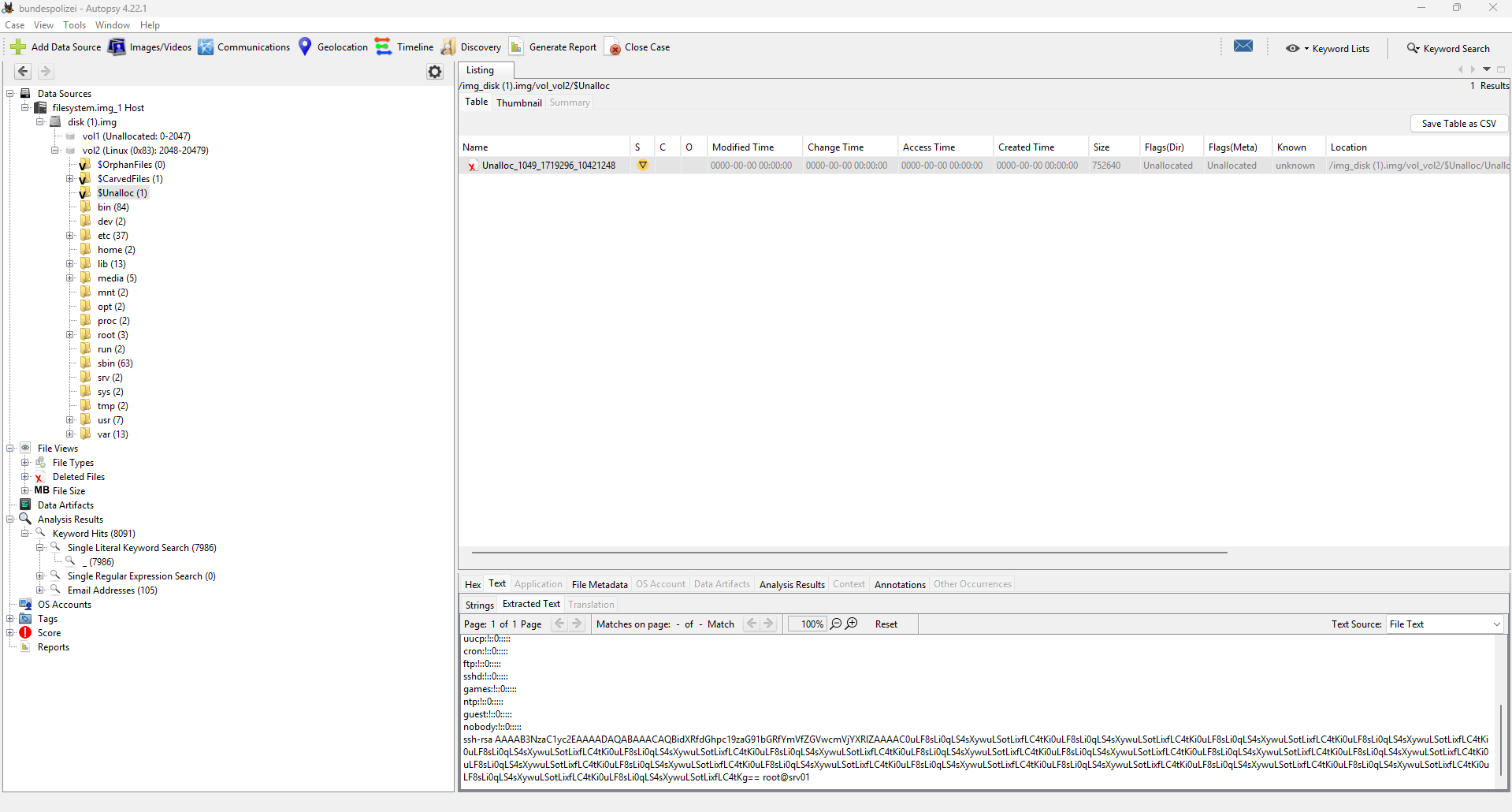Open the Tools menu
Screen dimensions: 1512x812
pyautogui.click(x=74, y=25)
